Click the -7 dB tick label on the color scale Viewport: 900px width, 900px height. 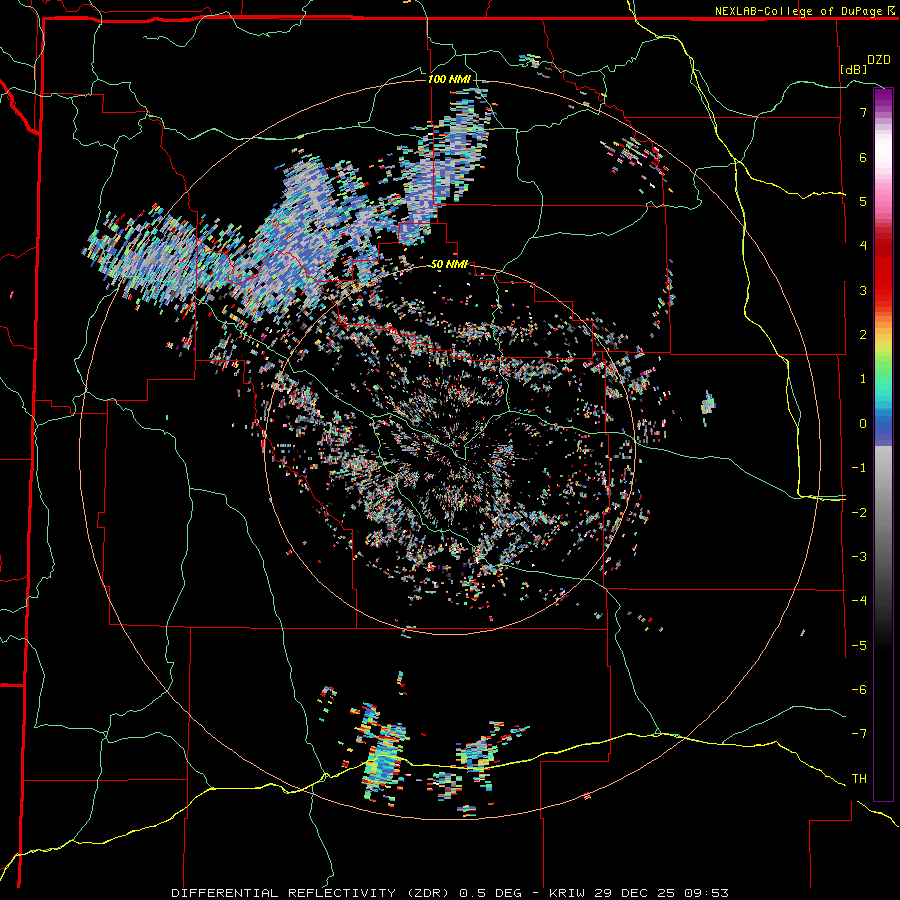point(859,734)
